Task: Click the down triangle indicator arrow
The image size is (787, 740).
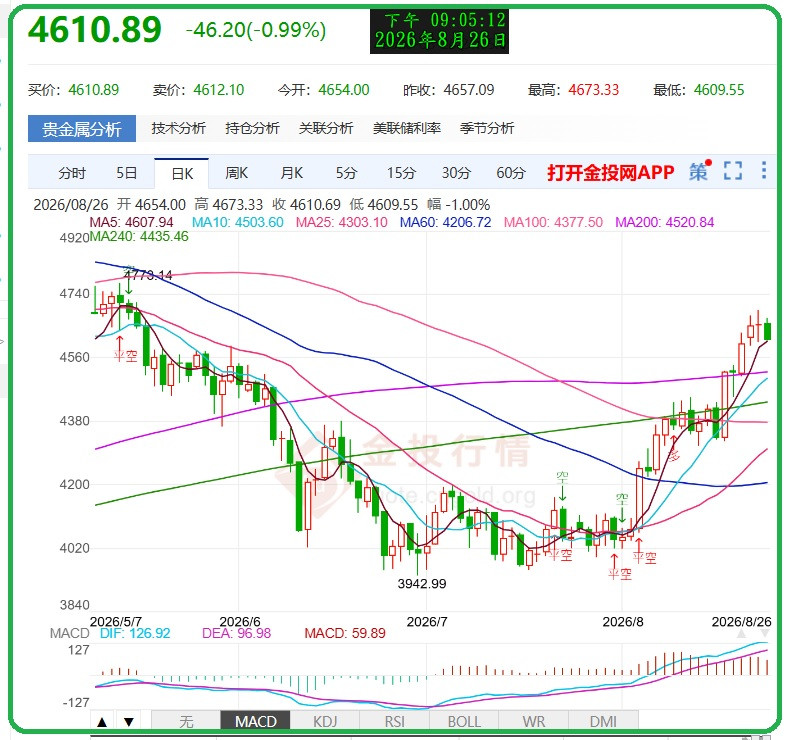Action: [129, 722]
